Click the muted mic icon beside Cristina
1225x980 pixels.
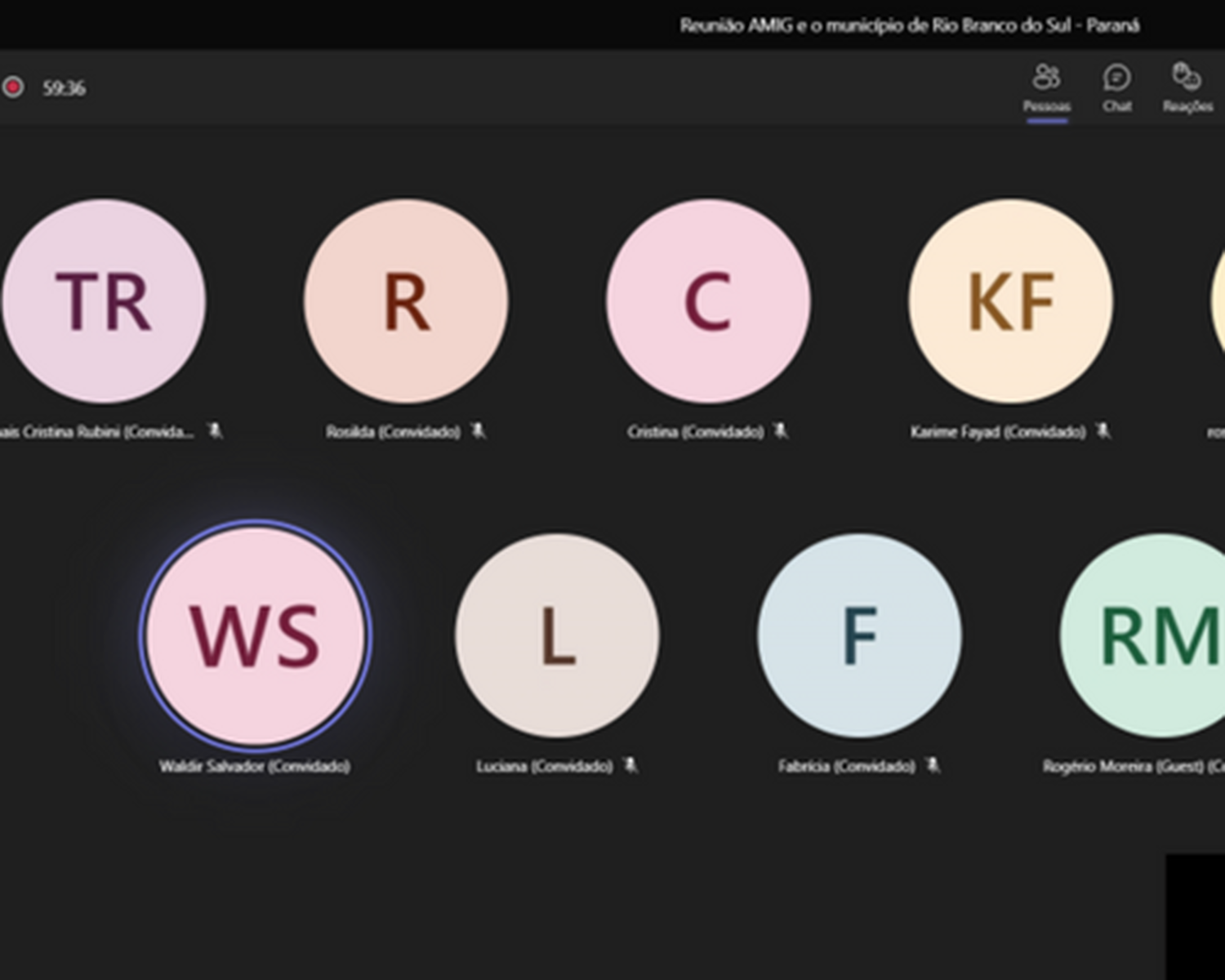click(781, 430)
